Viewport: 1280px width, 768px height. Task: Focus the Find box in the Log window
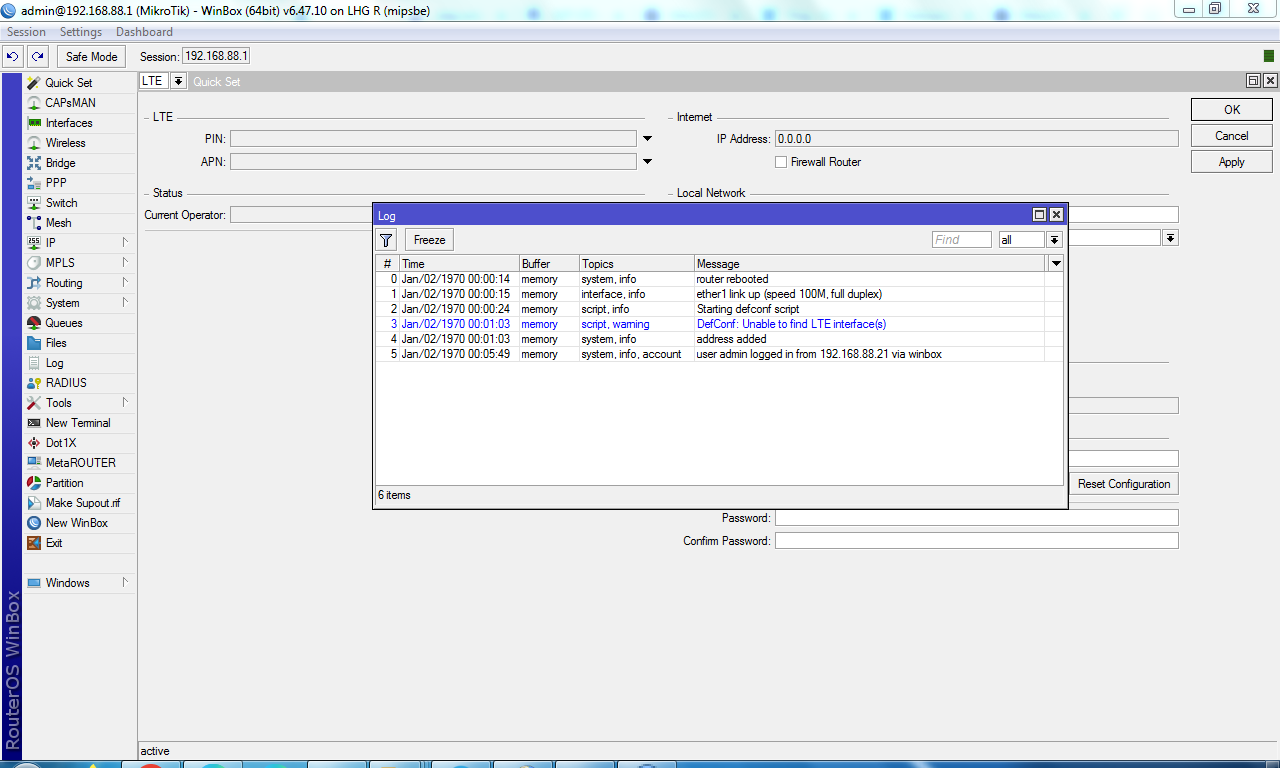tap(962, 240)
